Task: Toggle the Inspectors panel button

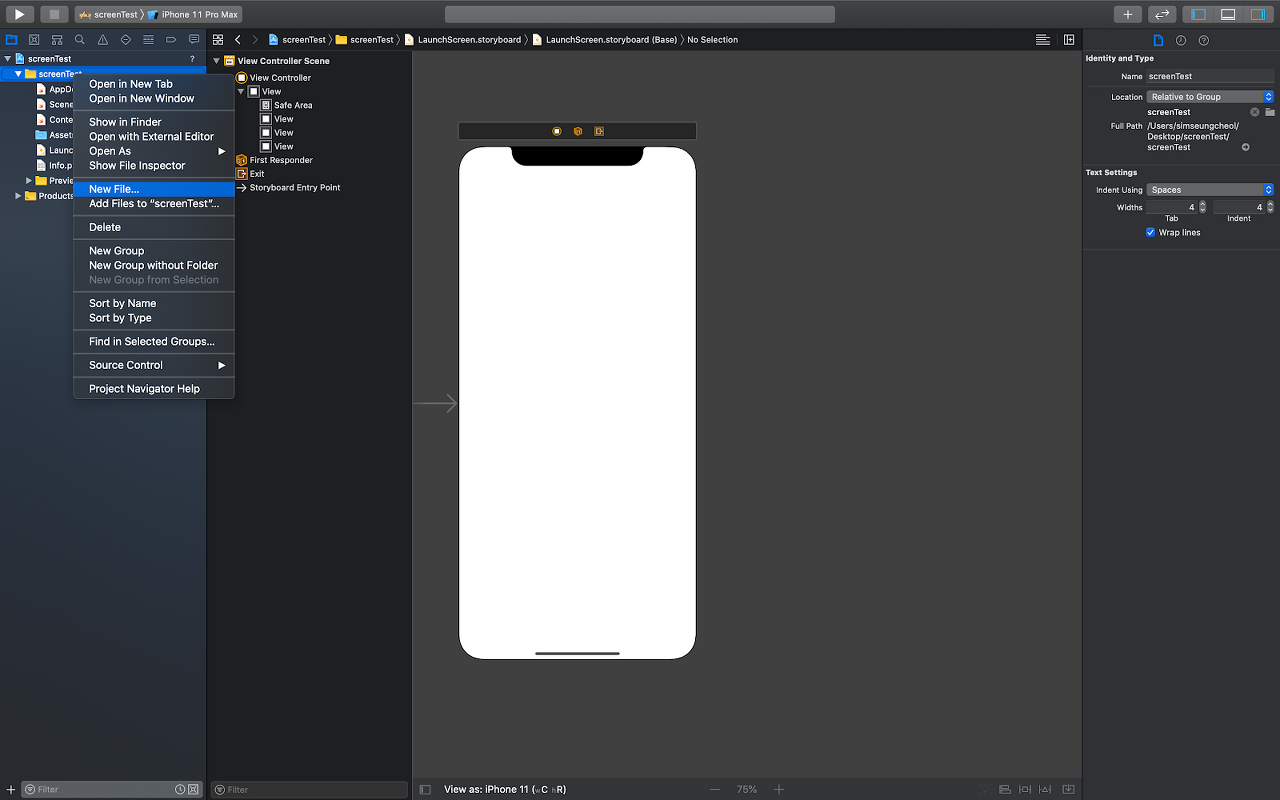Action: [x=1258, y=14]
